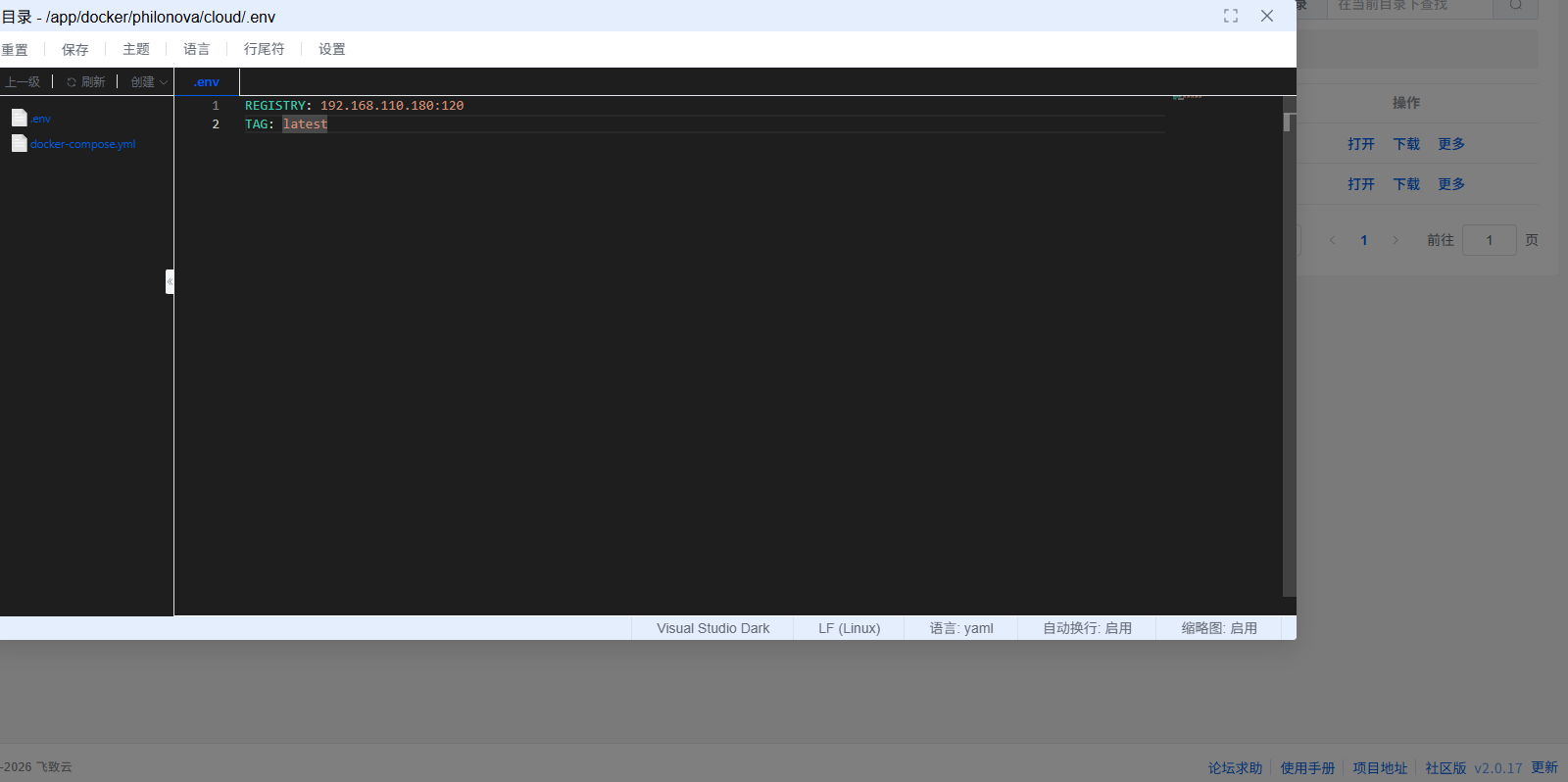The image size is (1568, 782).
Task: Open the LF (Linux) line ending selector
Action: click(x=849, y=628)
